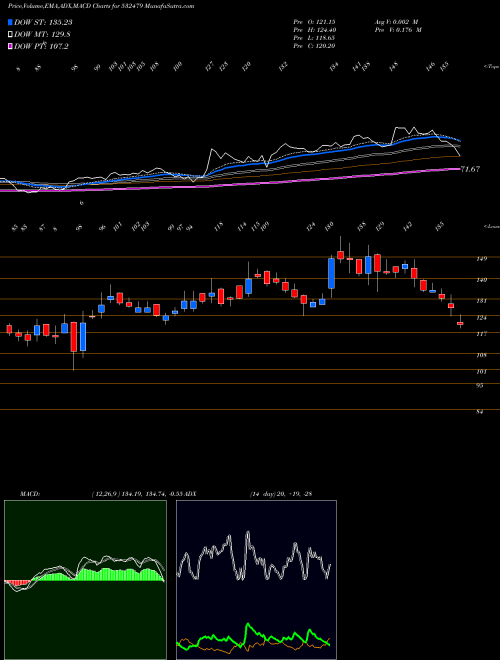Click the 95 price axis label
Viewport: 500px width, 660px height.
click(x=480, y=385)
